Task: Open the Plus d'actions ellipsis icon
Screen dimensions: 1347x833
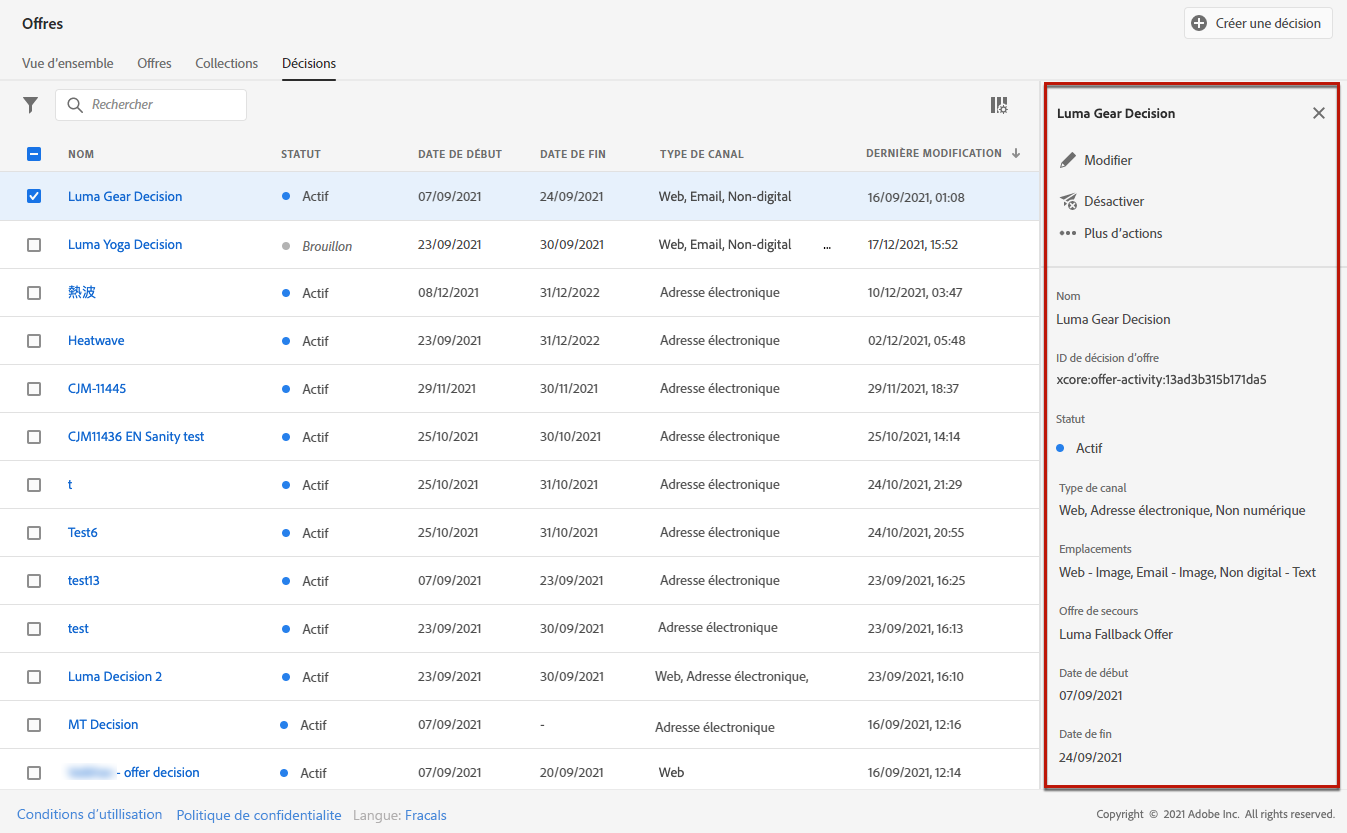Action: pyautogui.click(x=1068, y=233)
